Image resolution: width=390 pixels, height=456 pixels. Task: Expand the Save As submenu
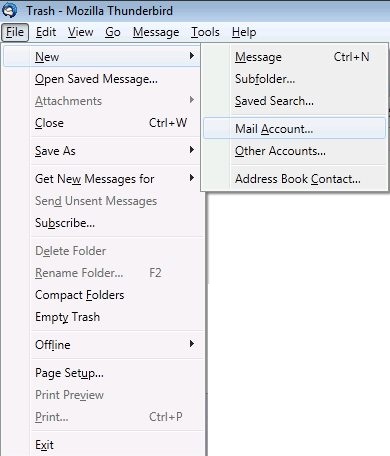tap(103, 151)
